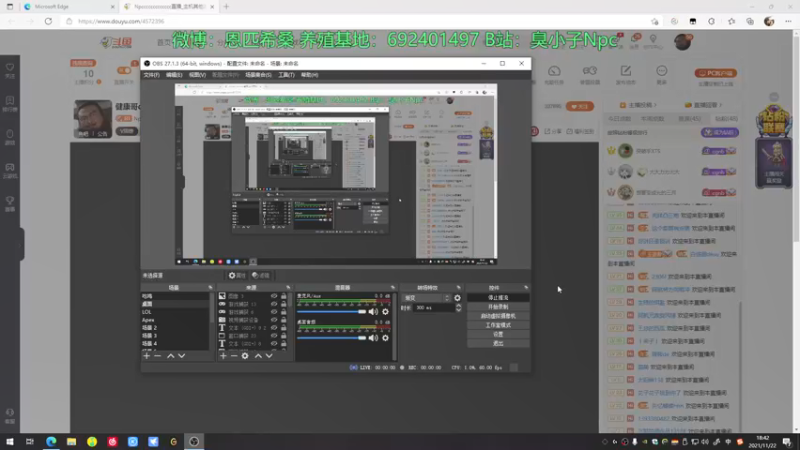Pop out the 控件 dock using its header icon

tap(526, 288)
